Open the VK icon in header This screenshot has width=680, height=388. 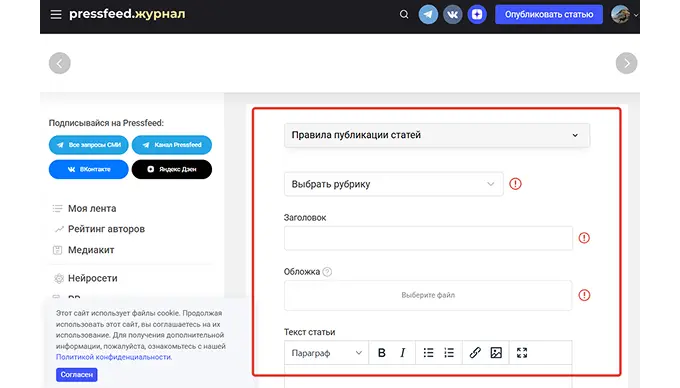click(452, 14)
